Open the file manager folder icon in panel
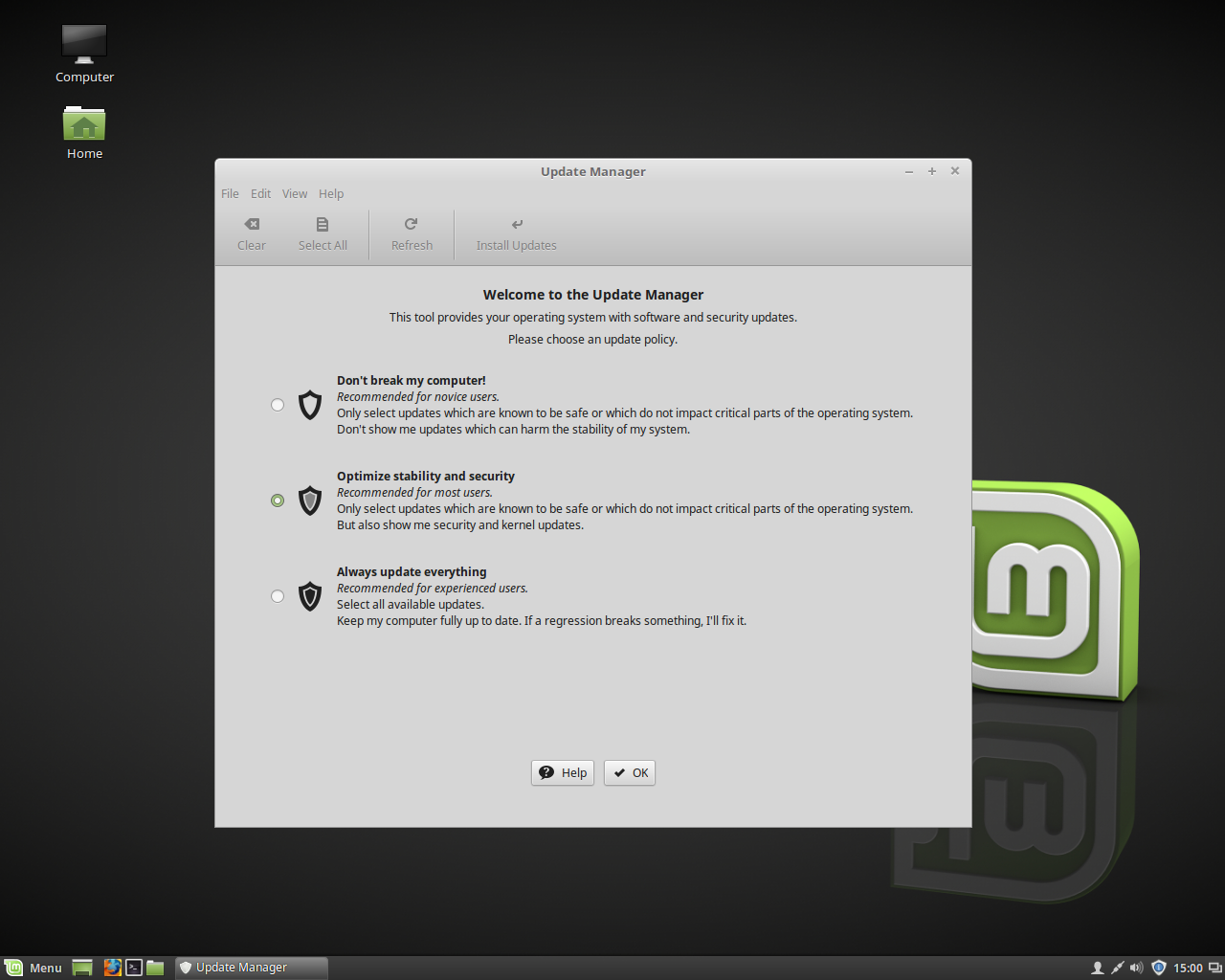 tap(155, 968)
